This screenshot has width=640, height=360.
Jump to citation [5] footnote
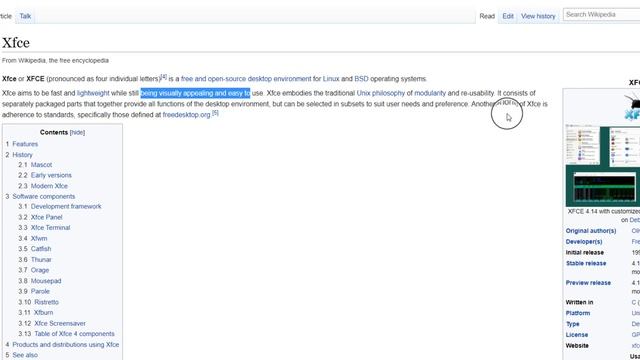[x=215, y=113]
